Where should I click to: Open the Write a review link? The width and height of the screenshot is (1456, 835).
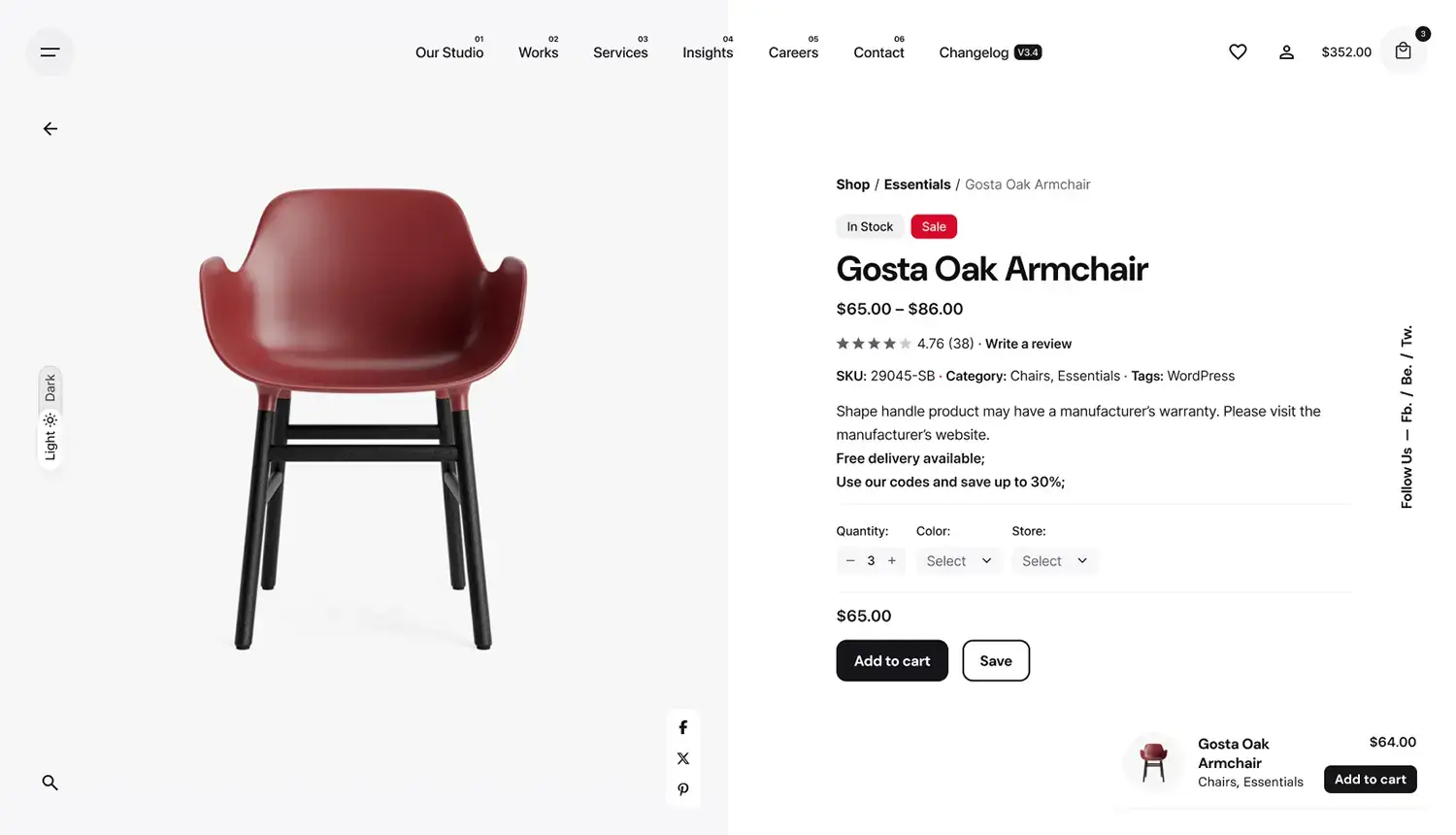[x=1028, y=344]
